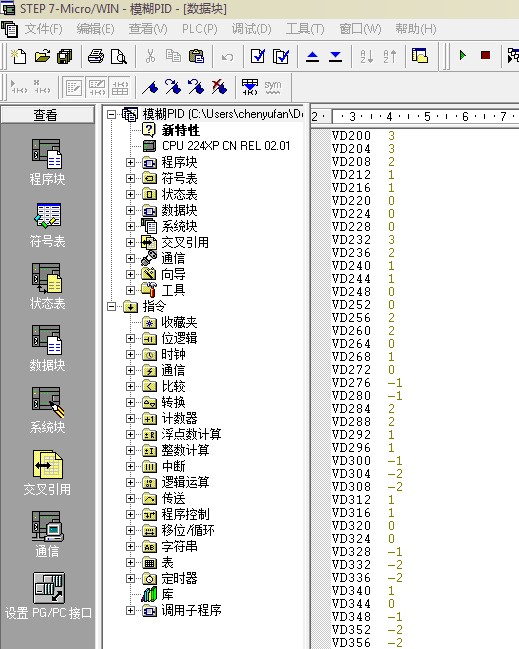The height and width of the screenshot is (649, 519).
Task: Click the Compile All toolbar icon
Action: point(281,56)
